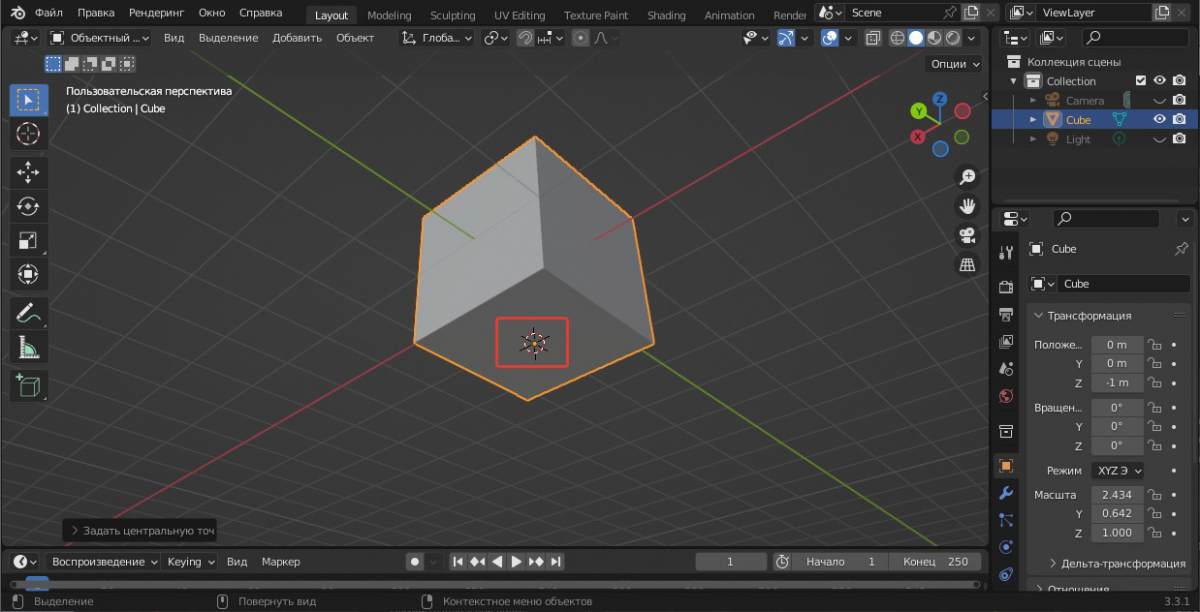1200x612 pixels.
Task: Open the Modifiers wrench tab
Action: coord(1006,493)
